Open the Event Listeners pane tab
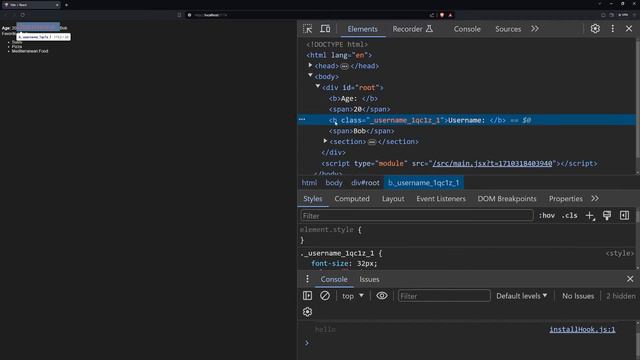Viewport: 640px width, 360px height. [441, 199]
